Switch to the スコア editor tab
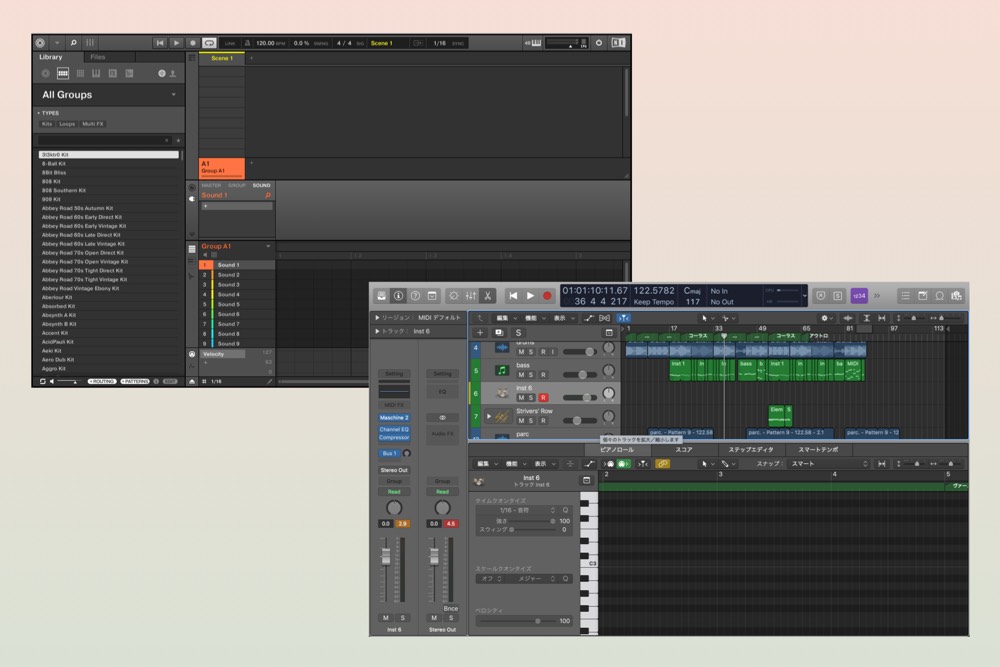The image size is (1000, 667). (x=684, y=450)
